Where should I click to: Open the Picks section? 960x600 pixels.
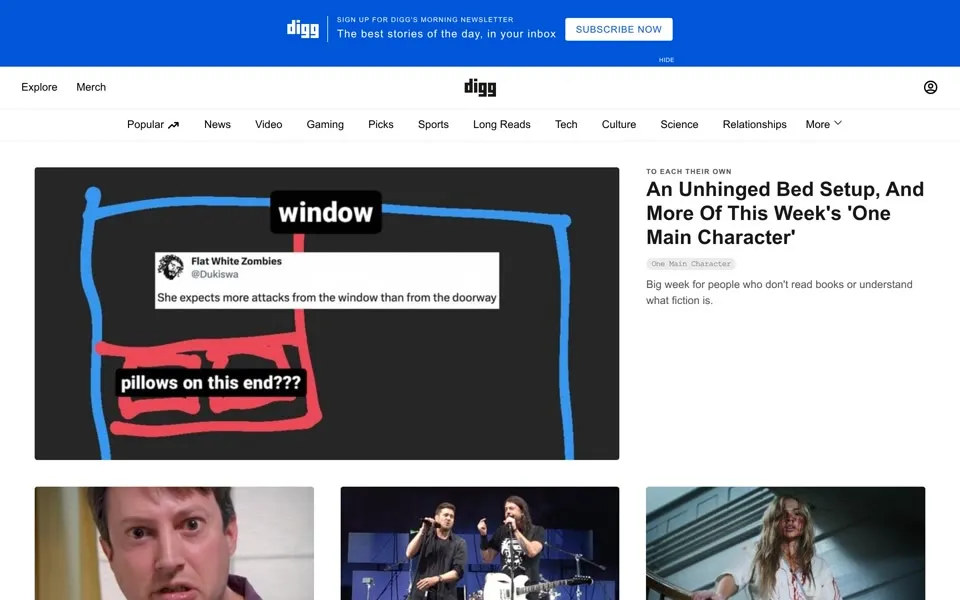point(381,124)
